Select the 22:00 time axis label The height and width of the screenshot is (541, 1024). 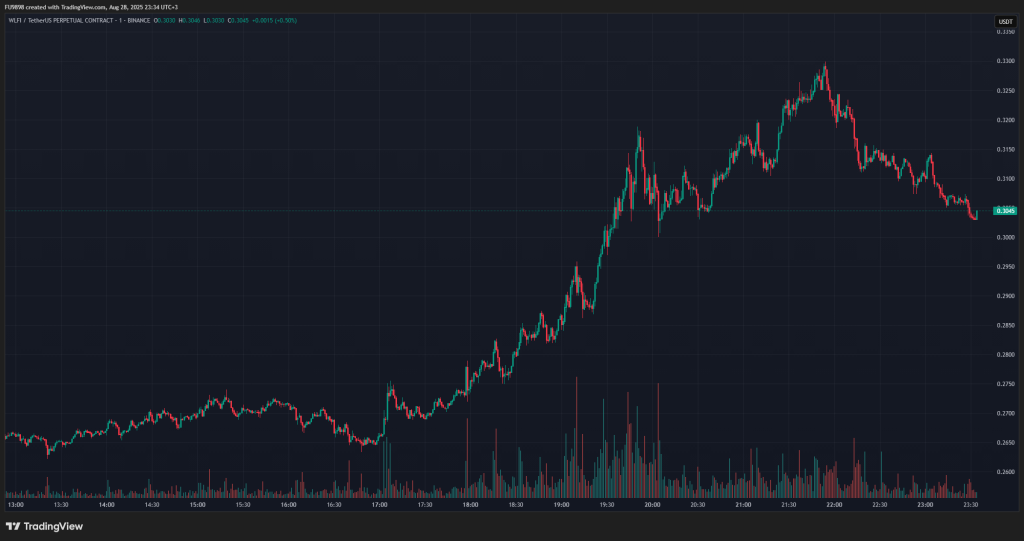pyautogui.click(x=834, y=504)
